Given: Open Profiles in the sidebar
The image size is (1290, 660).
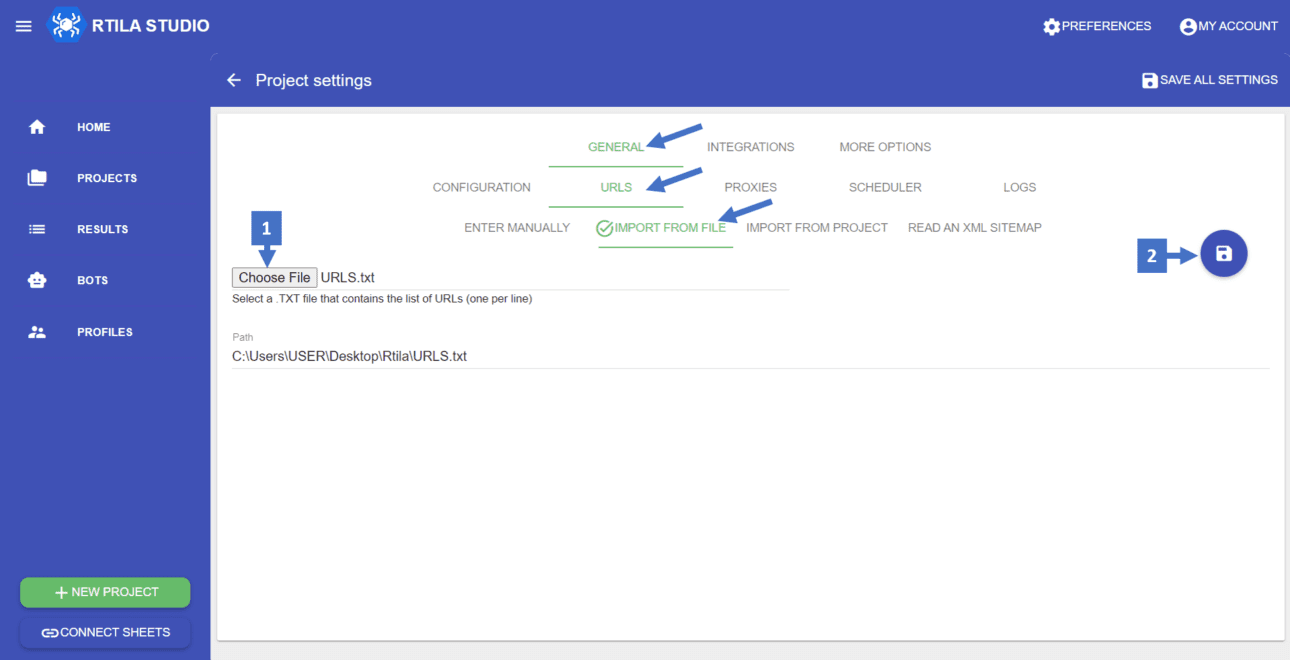Looking at the screenshot, I should coord(105,332).
